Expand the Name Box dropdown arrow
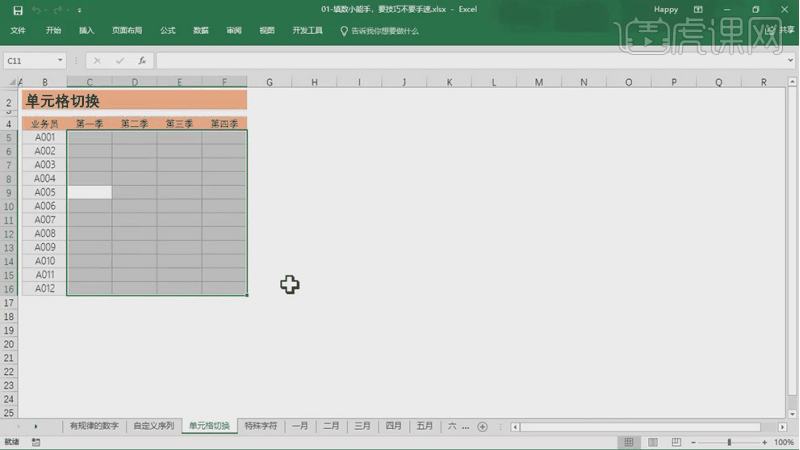The image size is (800, 450). [x=60, y=60]
